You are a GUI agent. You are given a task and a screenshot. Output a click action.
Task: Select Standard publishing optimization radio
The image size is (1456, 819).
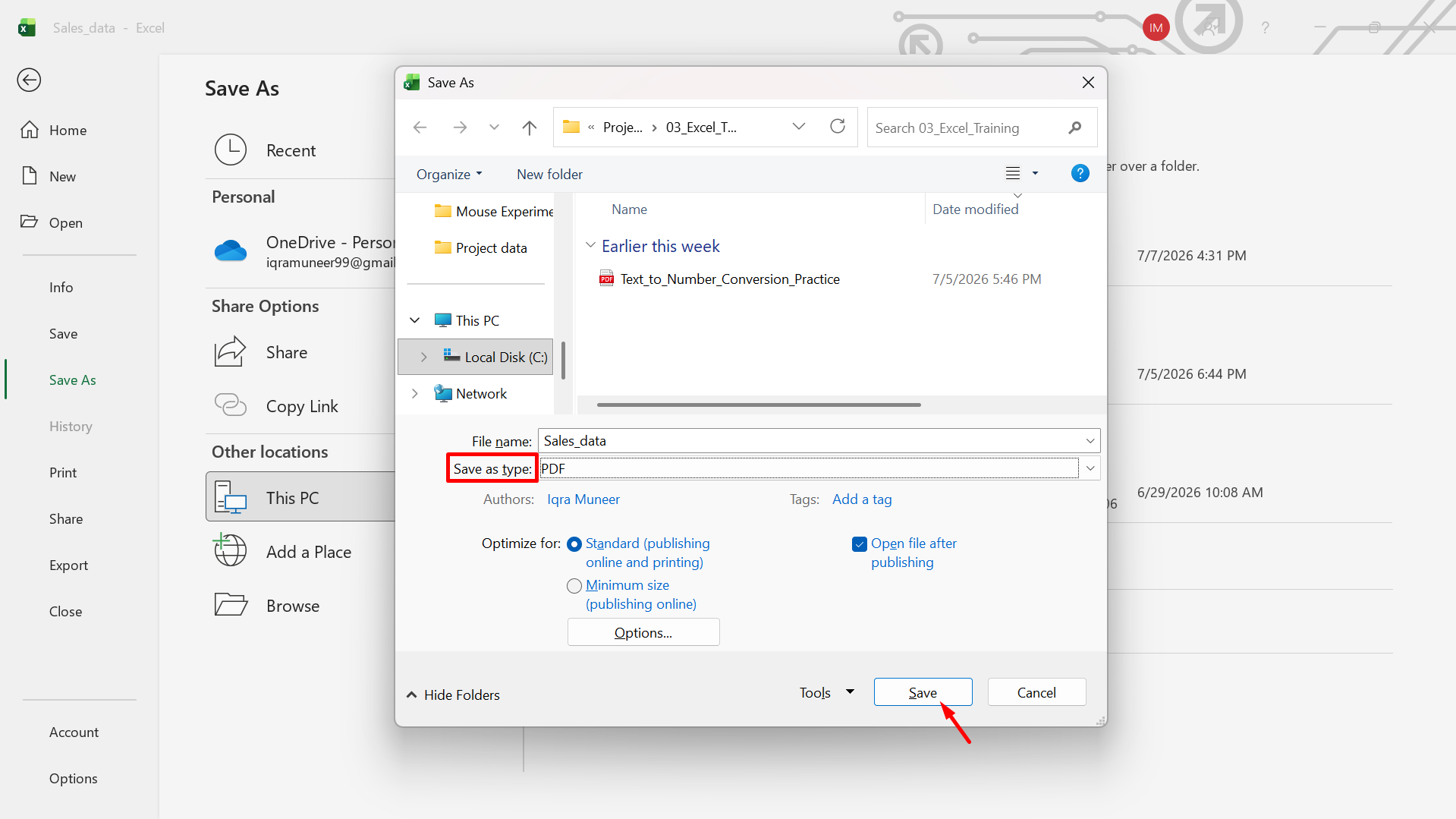pyautogui.click(x=574, y=543)
